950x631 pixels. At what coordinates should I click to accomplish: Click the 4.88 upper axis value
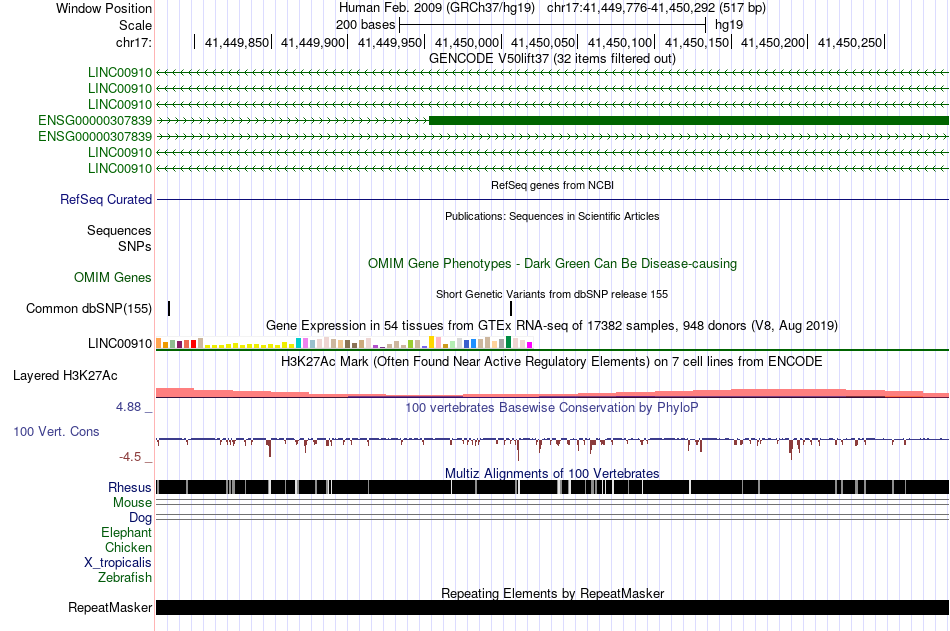pyautogui.click(x=128, y=407)
